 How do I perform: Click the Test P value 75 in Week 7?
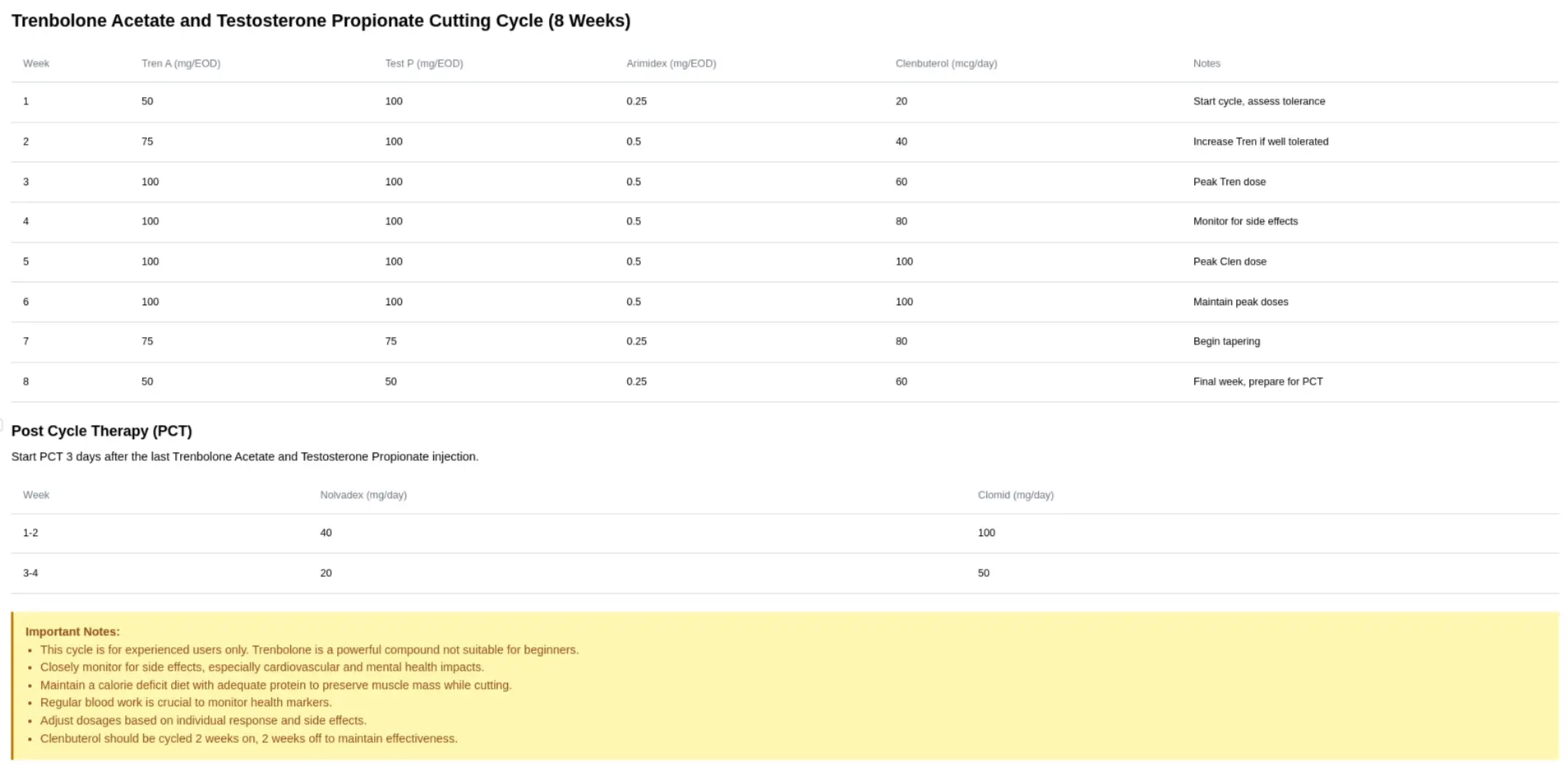pyautogui.click(x=391, y=341)
